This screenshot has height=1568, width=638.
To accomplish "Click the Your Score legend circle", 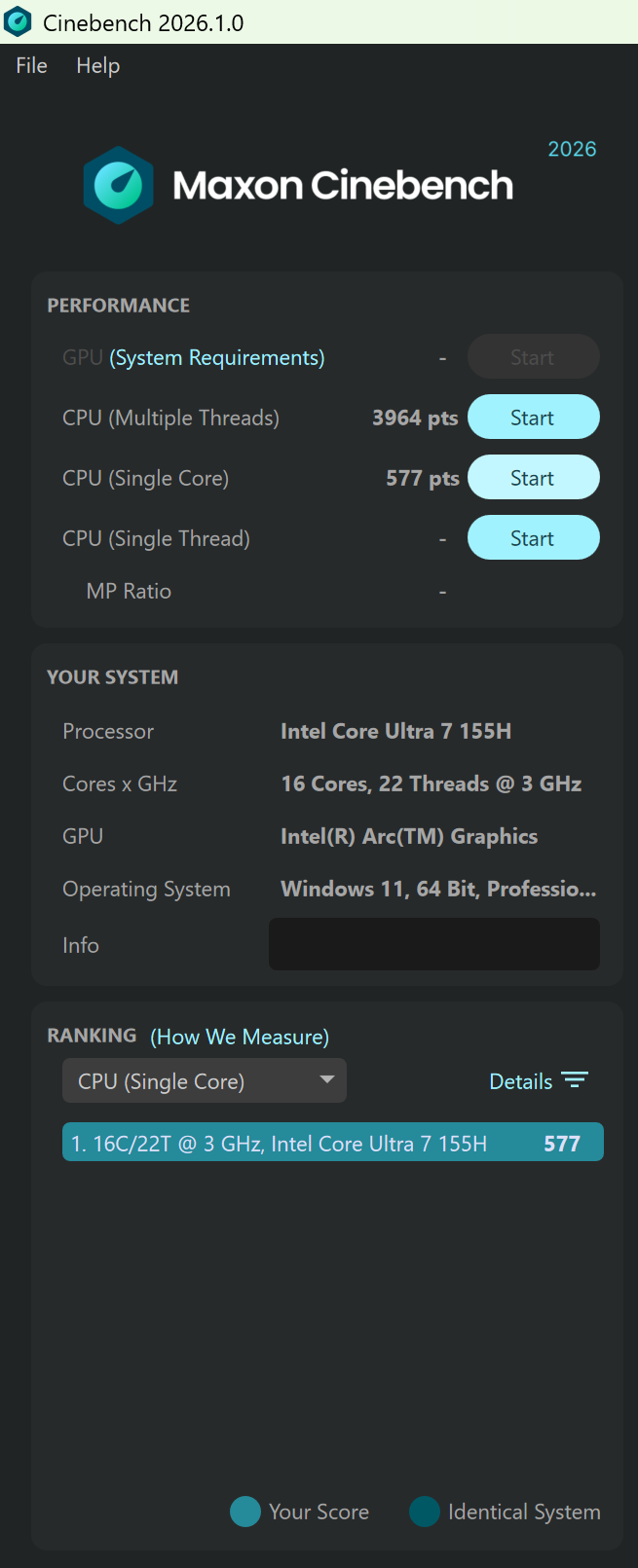I will pyautogui.click(x=245, y=1512).
